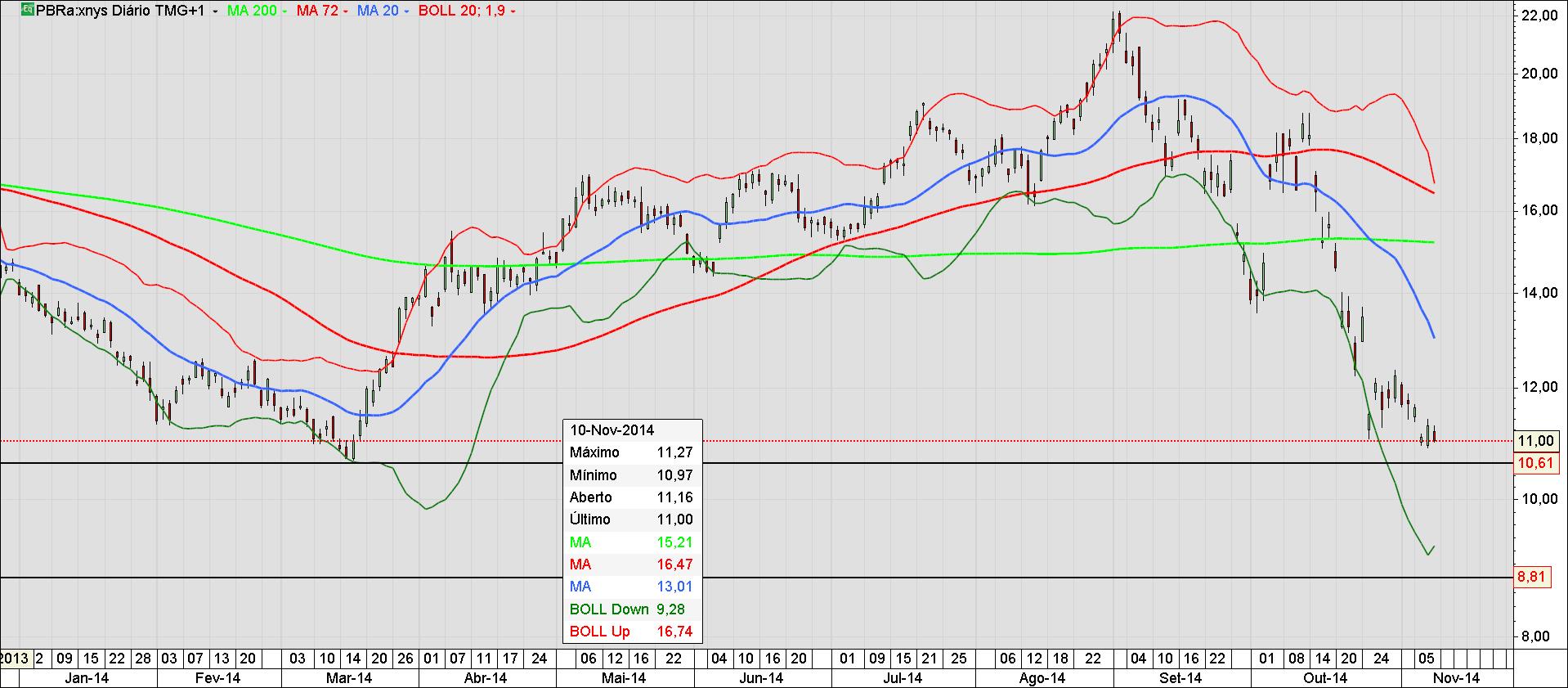This screenshot has width=1568, height=688.
Task: Click the Mai-14 month label
Action: click(x=625, y=678)
